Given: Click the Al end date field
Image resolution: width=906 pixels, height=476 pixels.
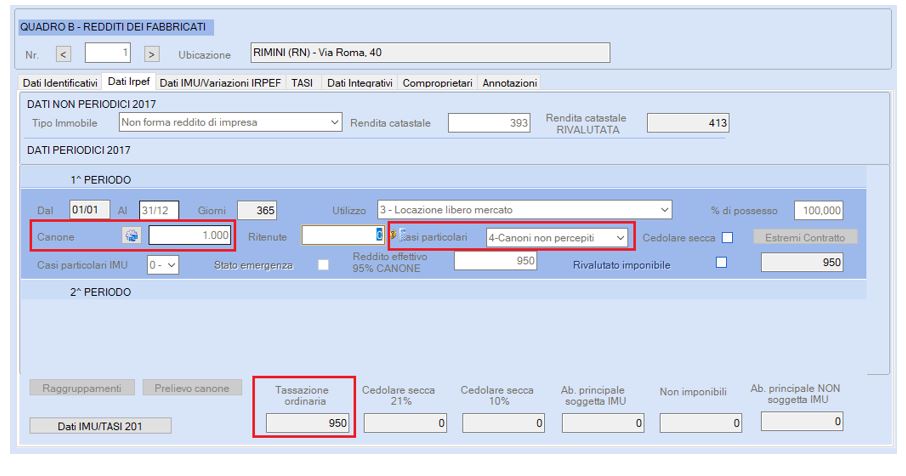Looking at the screenshot, I should point(158,210).
